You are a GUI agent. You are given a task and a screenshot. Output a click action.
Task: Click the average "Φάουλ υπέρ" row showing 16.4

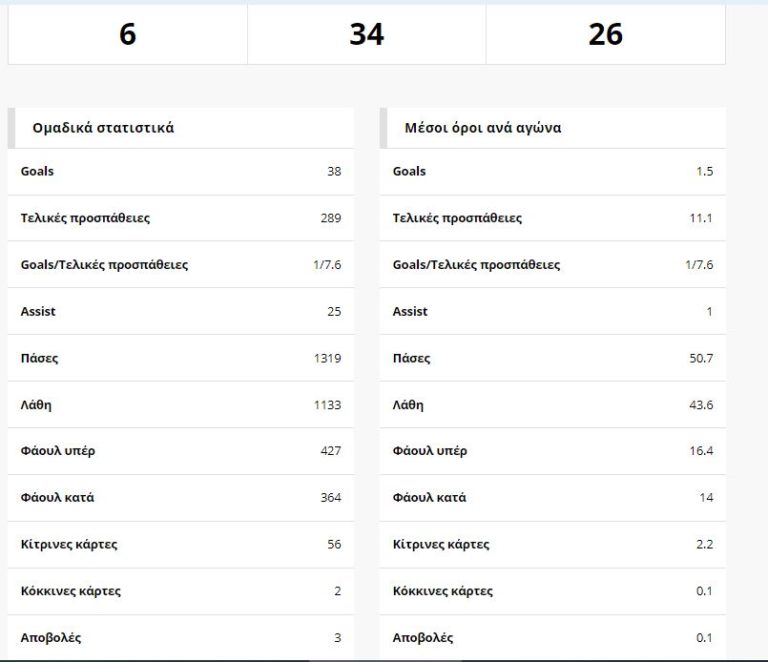(552, 451)
